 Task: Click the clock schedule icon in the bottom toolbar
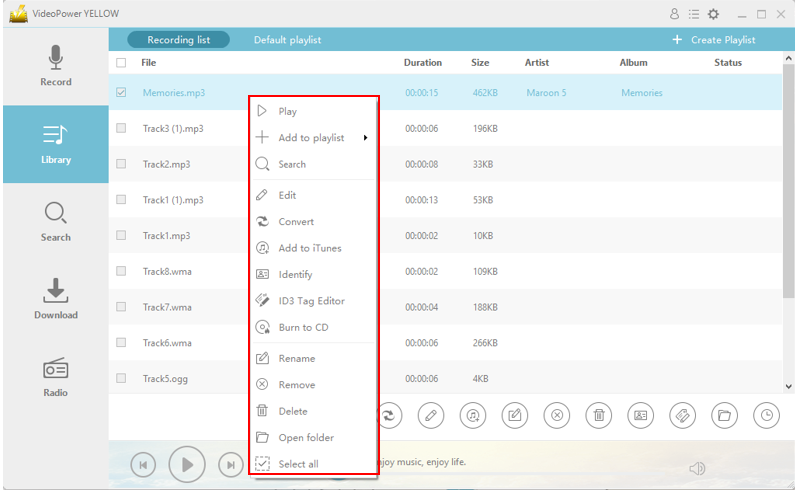tap(765, 415)
